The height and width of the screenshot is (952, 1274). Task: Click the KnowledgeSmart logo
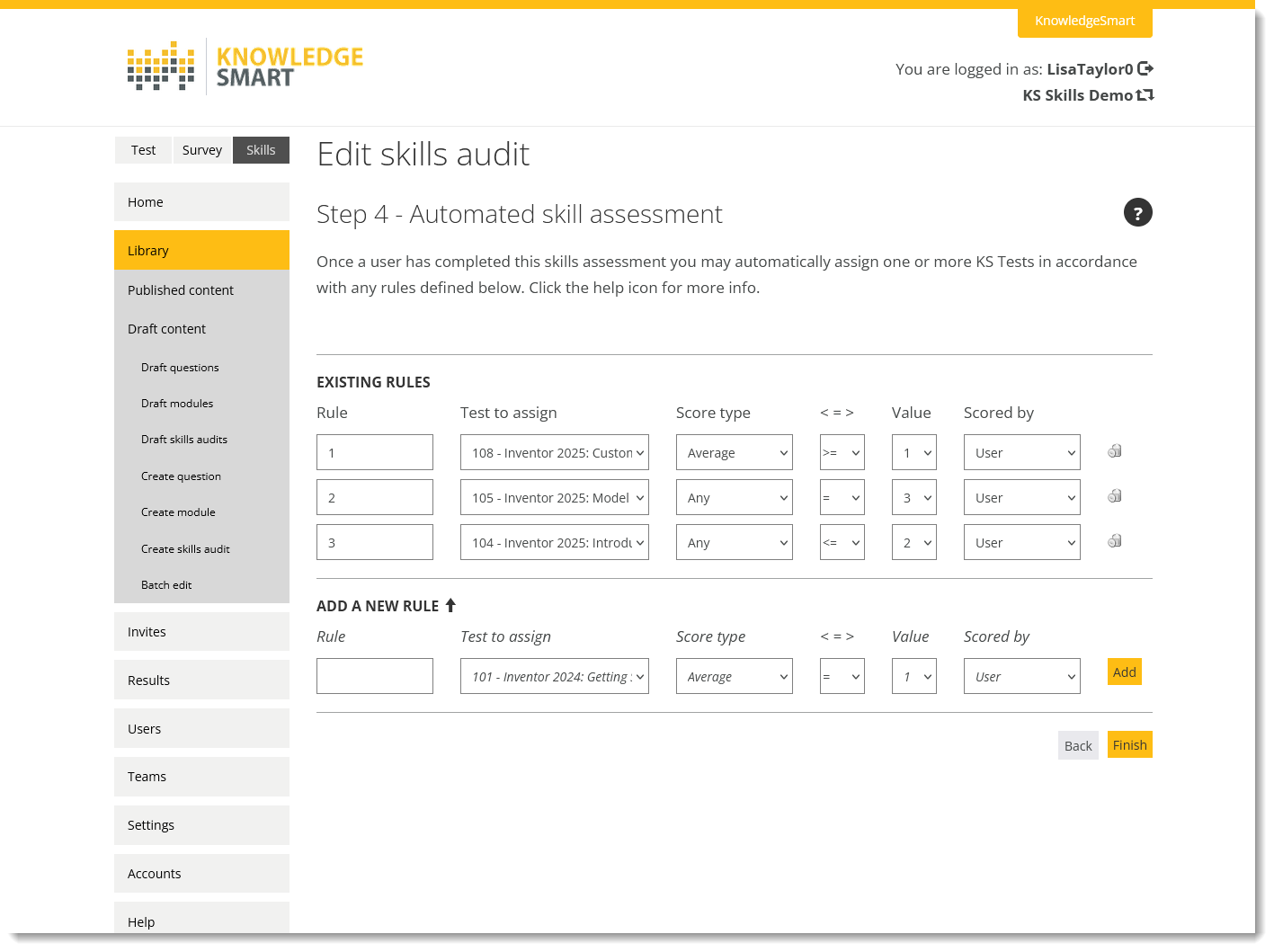pos(245,67)
